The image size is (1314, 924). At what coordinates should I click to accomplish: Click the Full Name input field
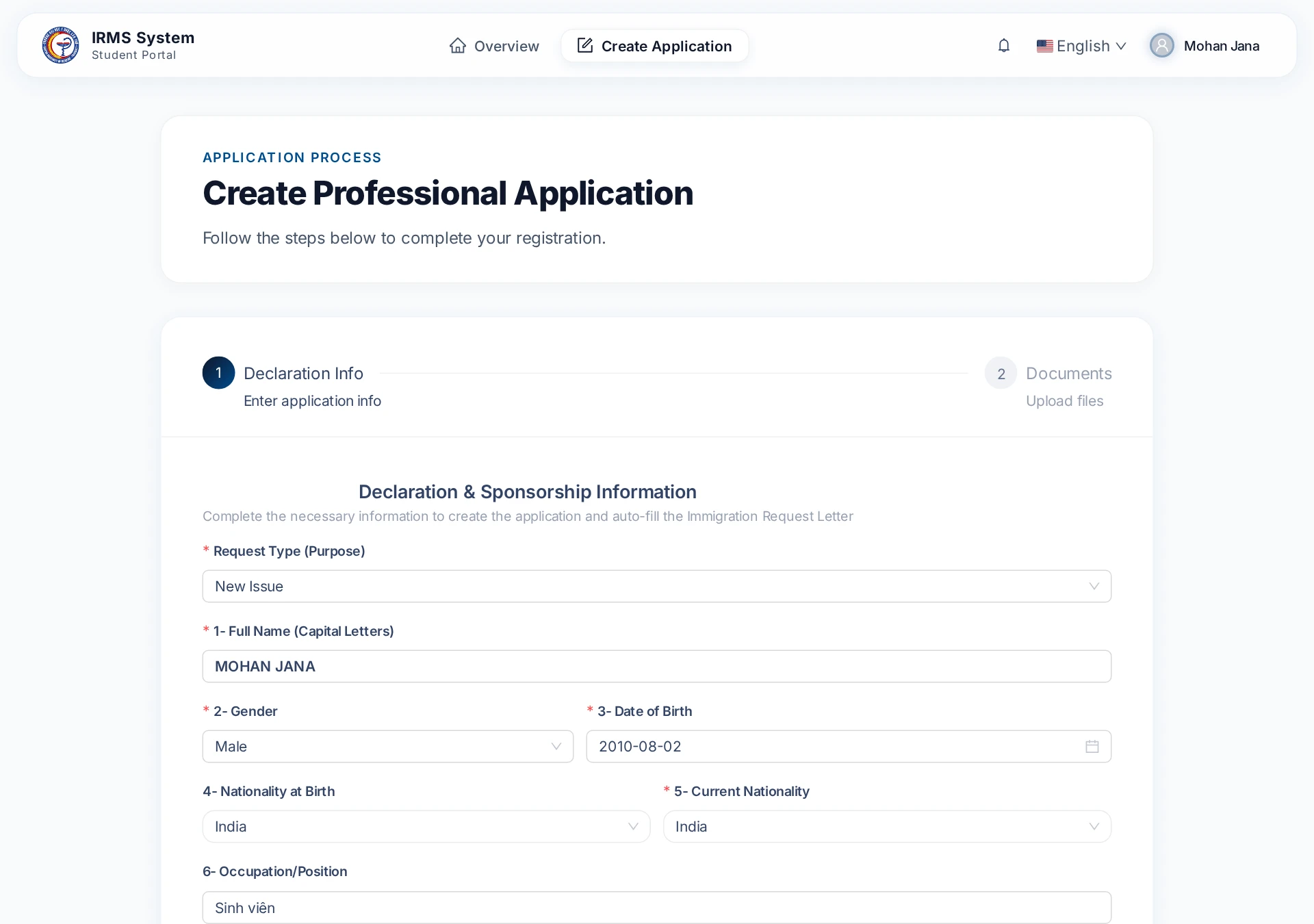point(657,667)
